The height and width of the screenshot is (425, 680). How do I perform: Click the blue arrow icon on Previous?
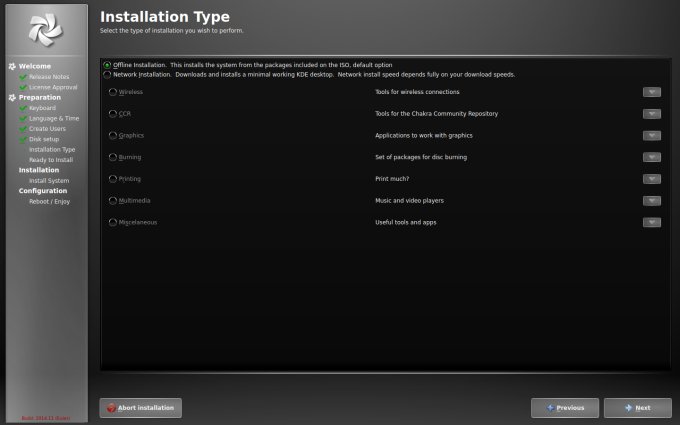click(550, 408)
